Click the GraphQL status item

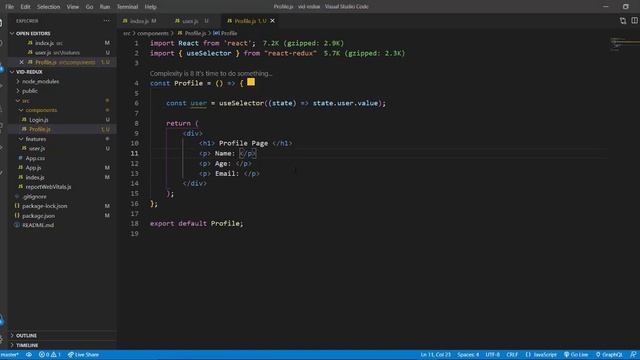[x=609, y=355]
